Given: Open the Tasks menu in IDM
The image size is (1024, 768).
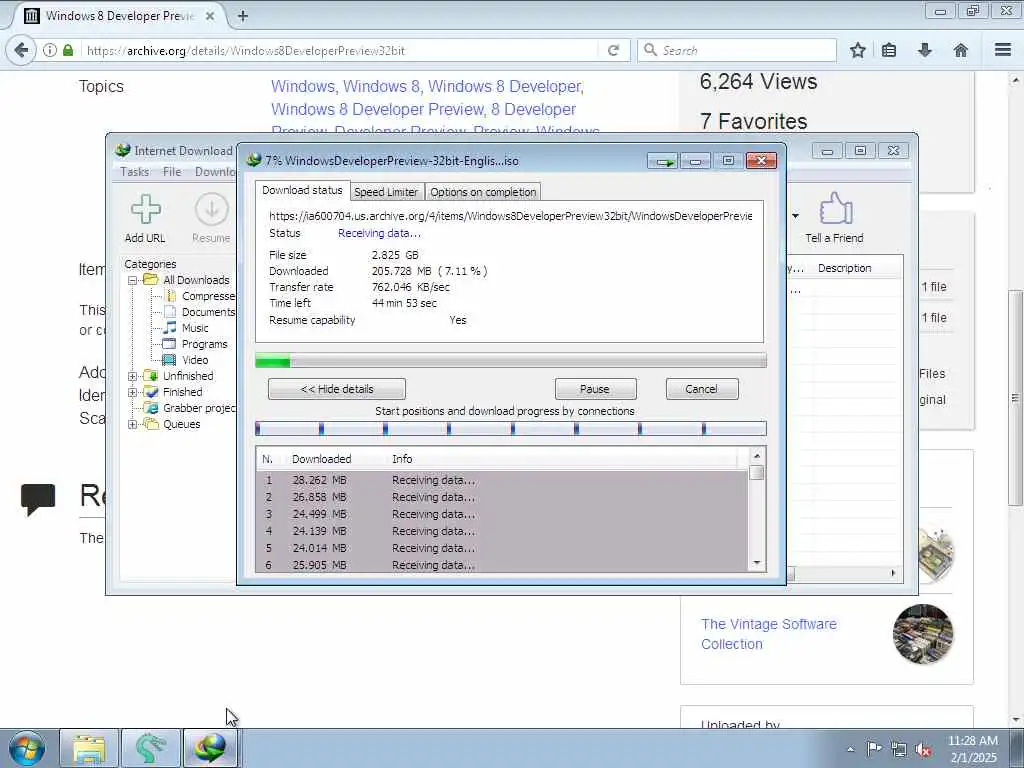Looking at the screenshot, I should click(x=135, y=172).
